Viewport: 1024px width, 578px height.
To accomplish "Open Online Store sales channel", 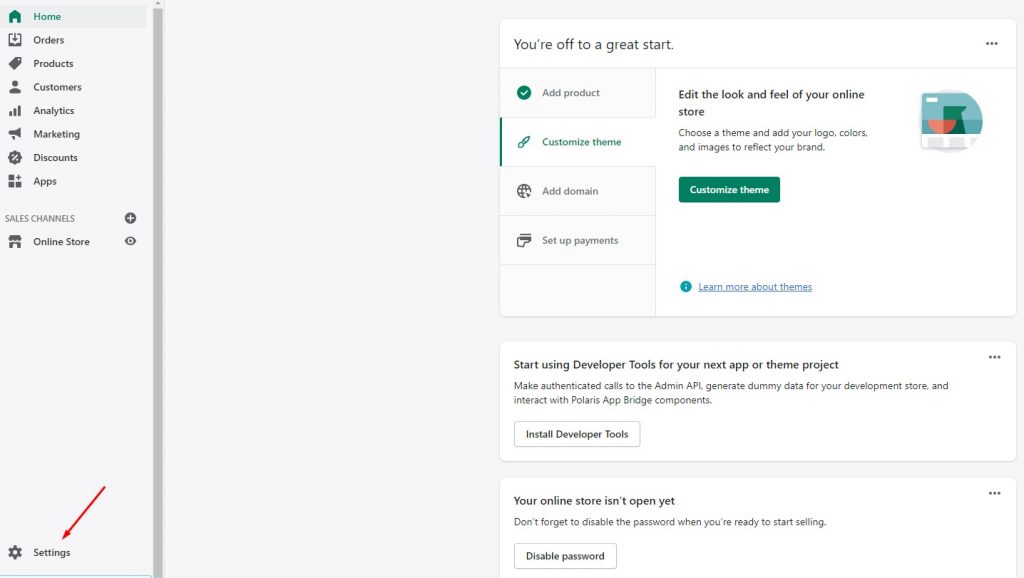I will 61,242.
